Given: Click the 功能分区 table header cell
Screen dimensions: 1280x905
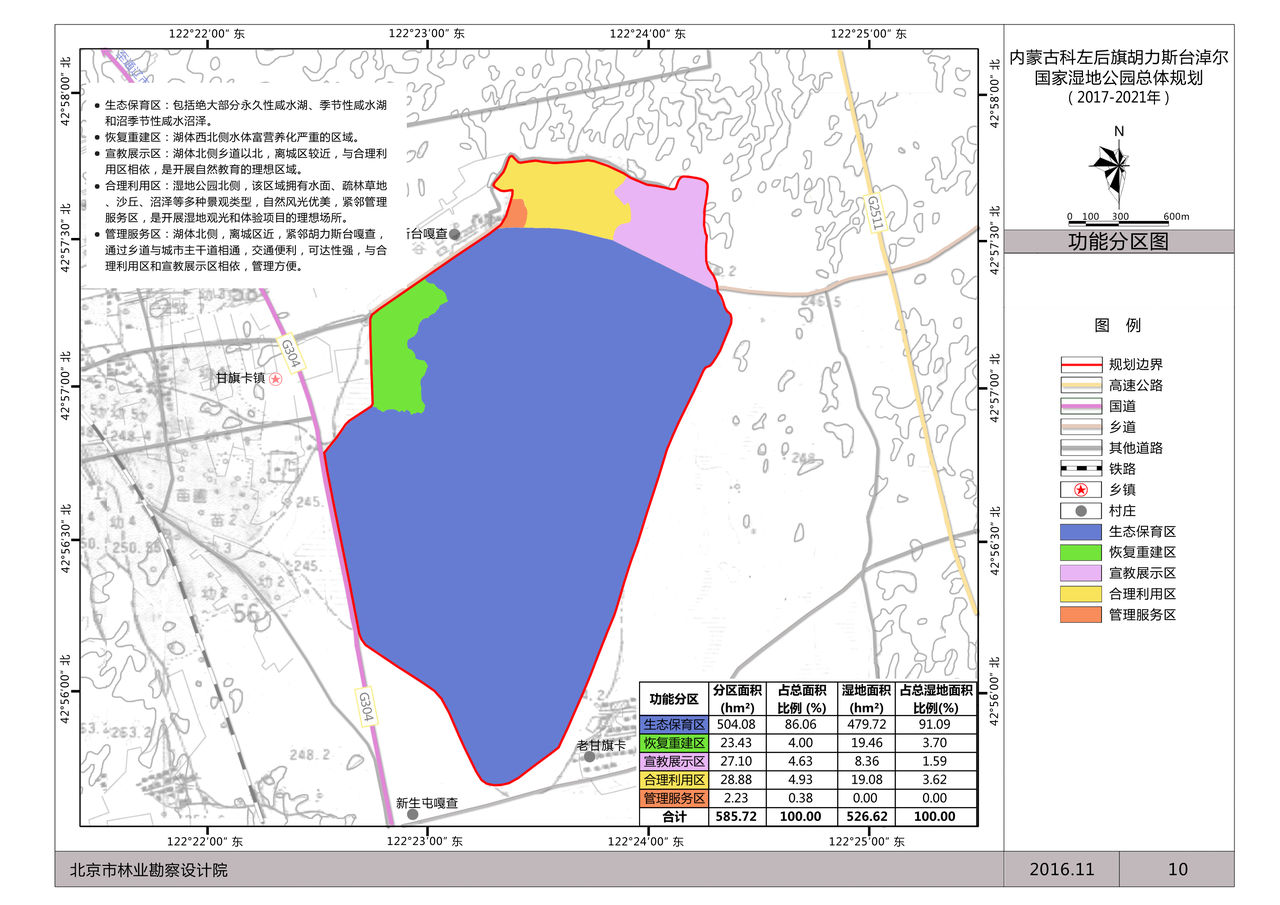Looking at the screenshot, I should click(x=674, y=698).
